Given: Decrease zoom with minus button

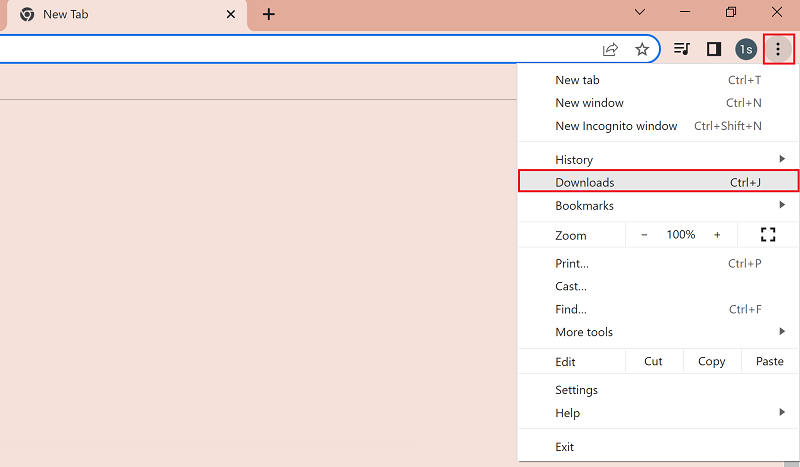Looking at the screenshot, I should pyautogui.click(x=644, y=235).
